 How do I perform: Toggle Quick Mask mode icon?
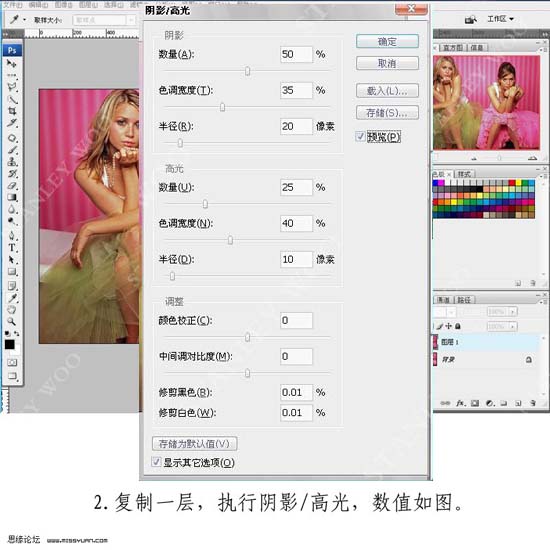[x=12, y=362]
